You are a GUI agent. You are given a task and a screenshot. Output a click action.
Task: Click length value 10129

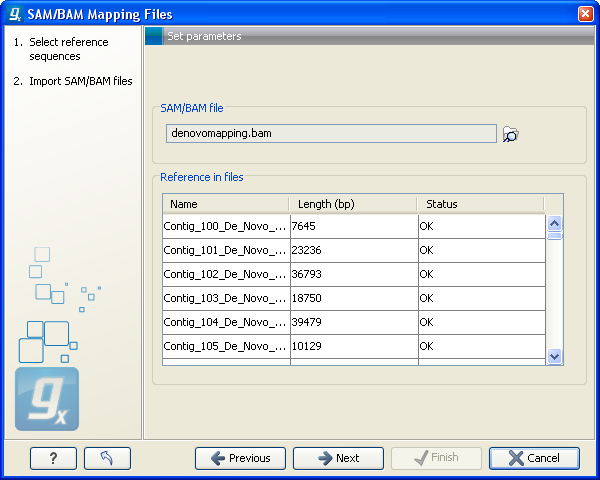(x=307, y=346)
